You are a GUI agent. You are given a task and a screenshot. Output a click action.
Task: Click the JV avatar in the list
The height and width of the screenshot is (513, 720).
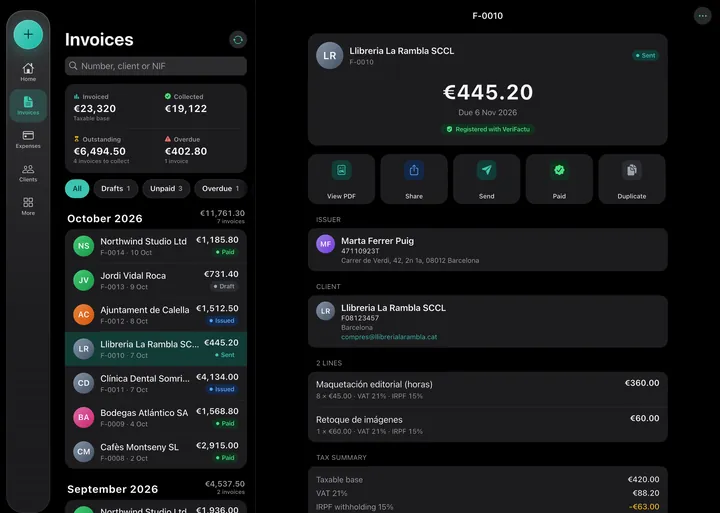tap(84, 280)
